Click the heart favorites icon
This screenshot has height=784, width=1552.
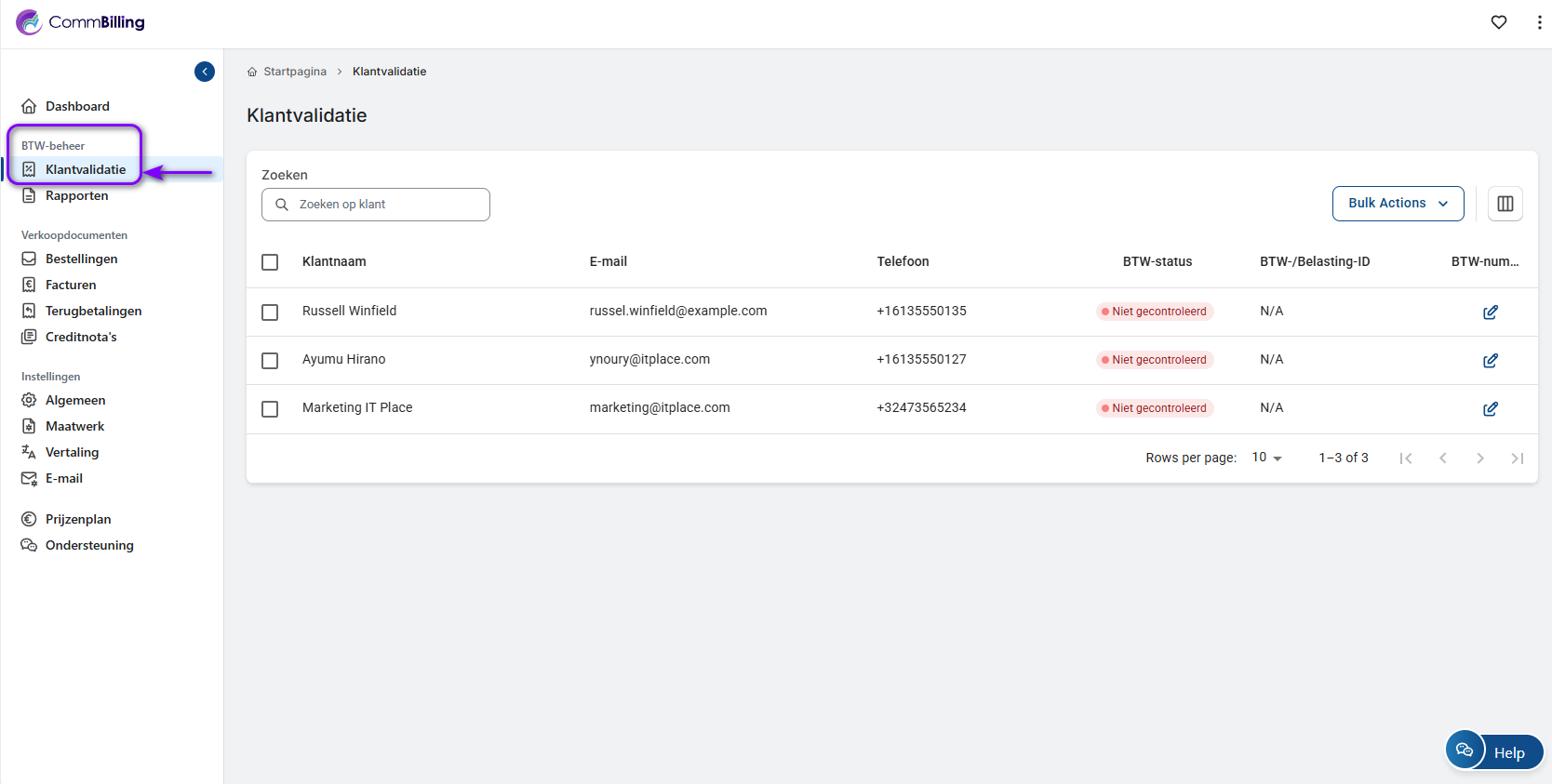(x=1498, y=22)
